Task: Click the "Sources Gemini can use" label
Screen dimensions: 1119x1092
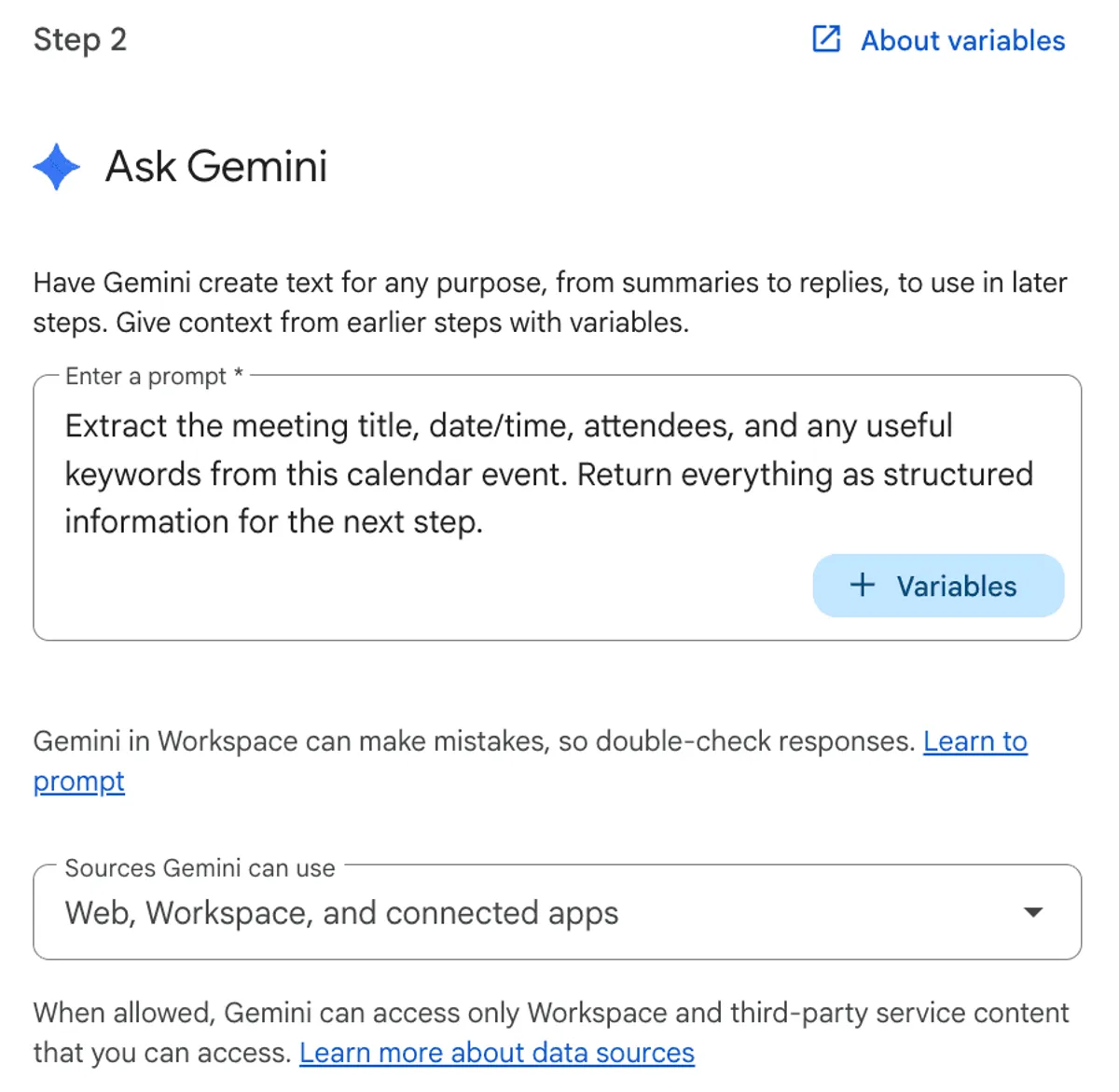Action: pyautogui.click(x=200, y=868)
